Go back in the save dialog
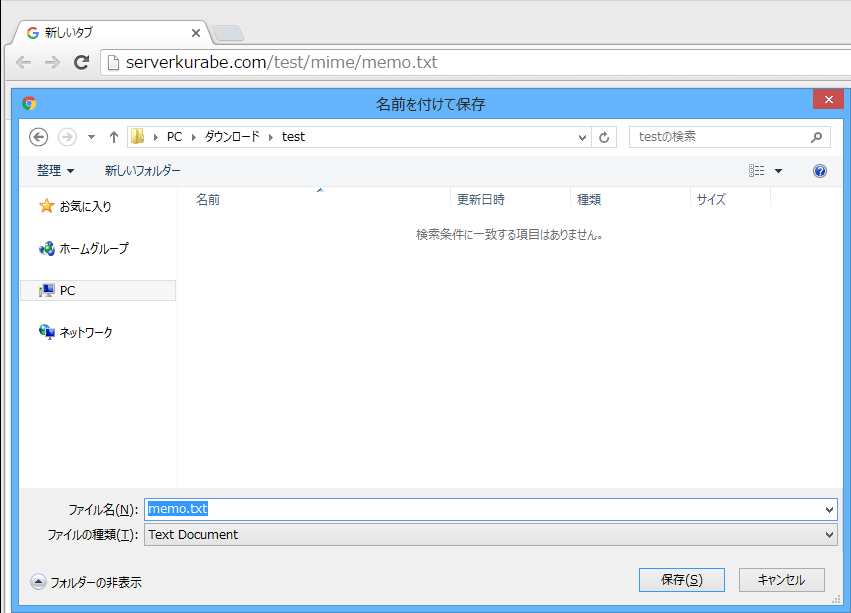851x613 pixels. pyautogui.click(x=39, y=137)
